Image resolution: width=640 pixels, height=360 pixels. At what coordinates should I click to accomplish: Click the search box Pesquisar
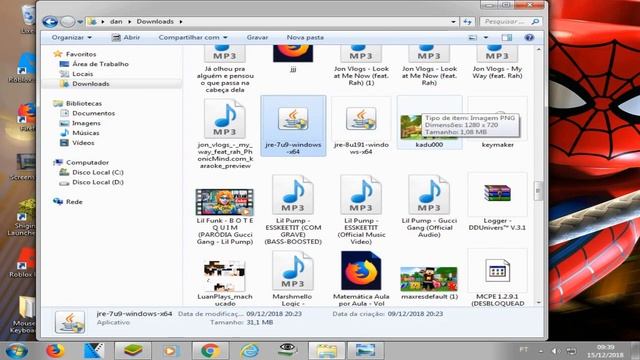(x=511, y=22)
